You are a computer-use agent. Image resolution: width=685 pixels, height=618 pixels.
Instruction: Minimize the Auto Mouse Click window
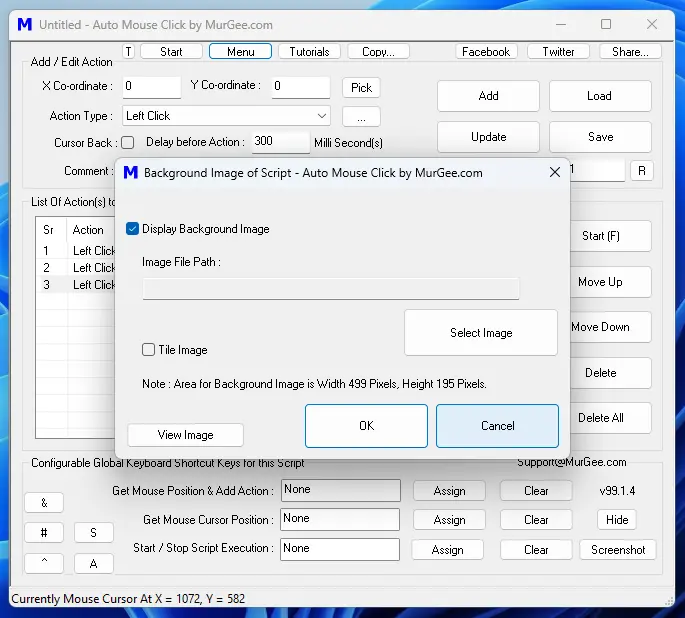pyautogui.click(x=561, y=24)
